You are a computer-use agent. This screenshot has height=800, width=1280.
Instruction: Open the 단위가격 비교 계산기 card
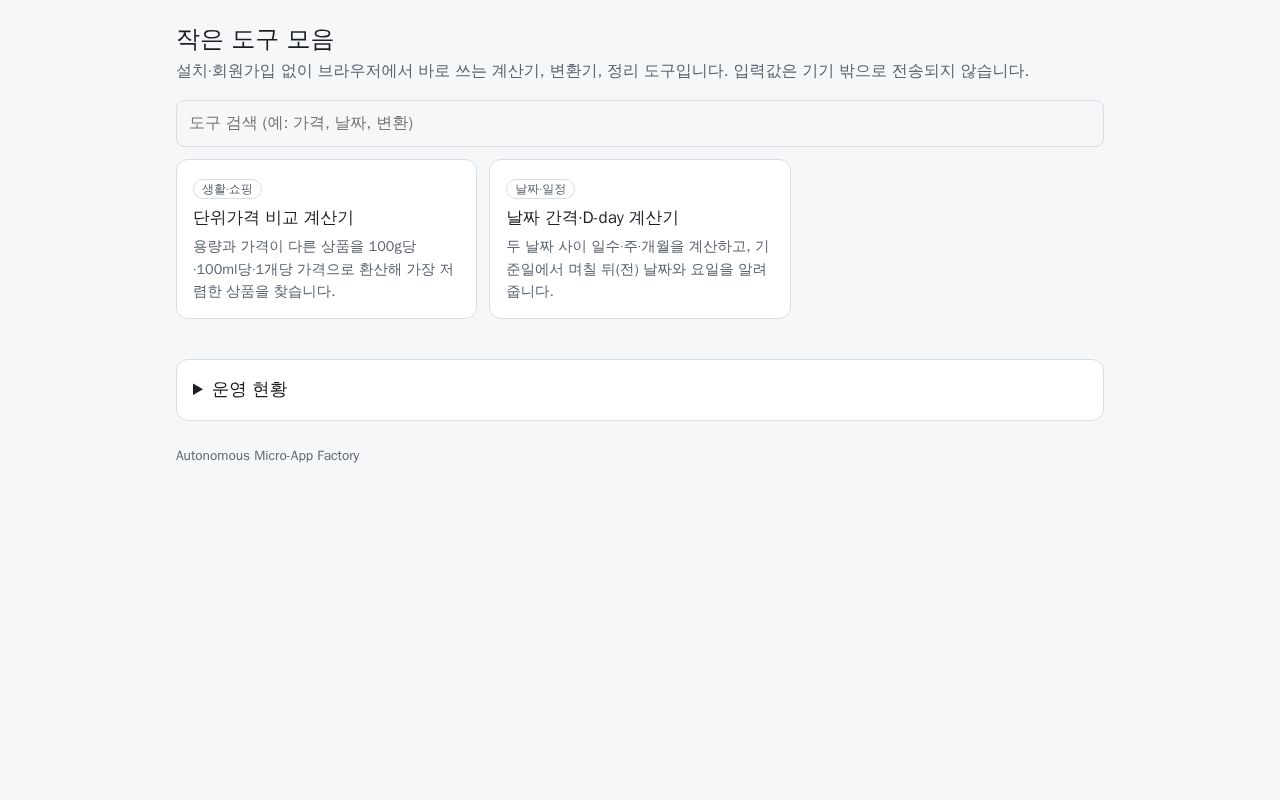326,239
